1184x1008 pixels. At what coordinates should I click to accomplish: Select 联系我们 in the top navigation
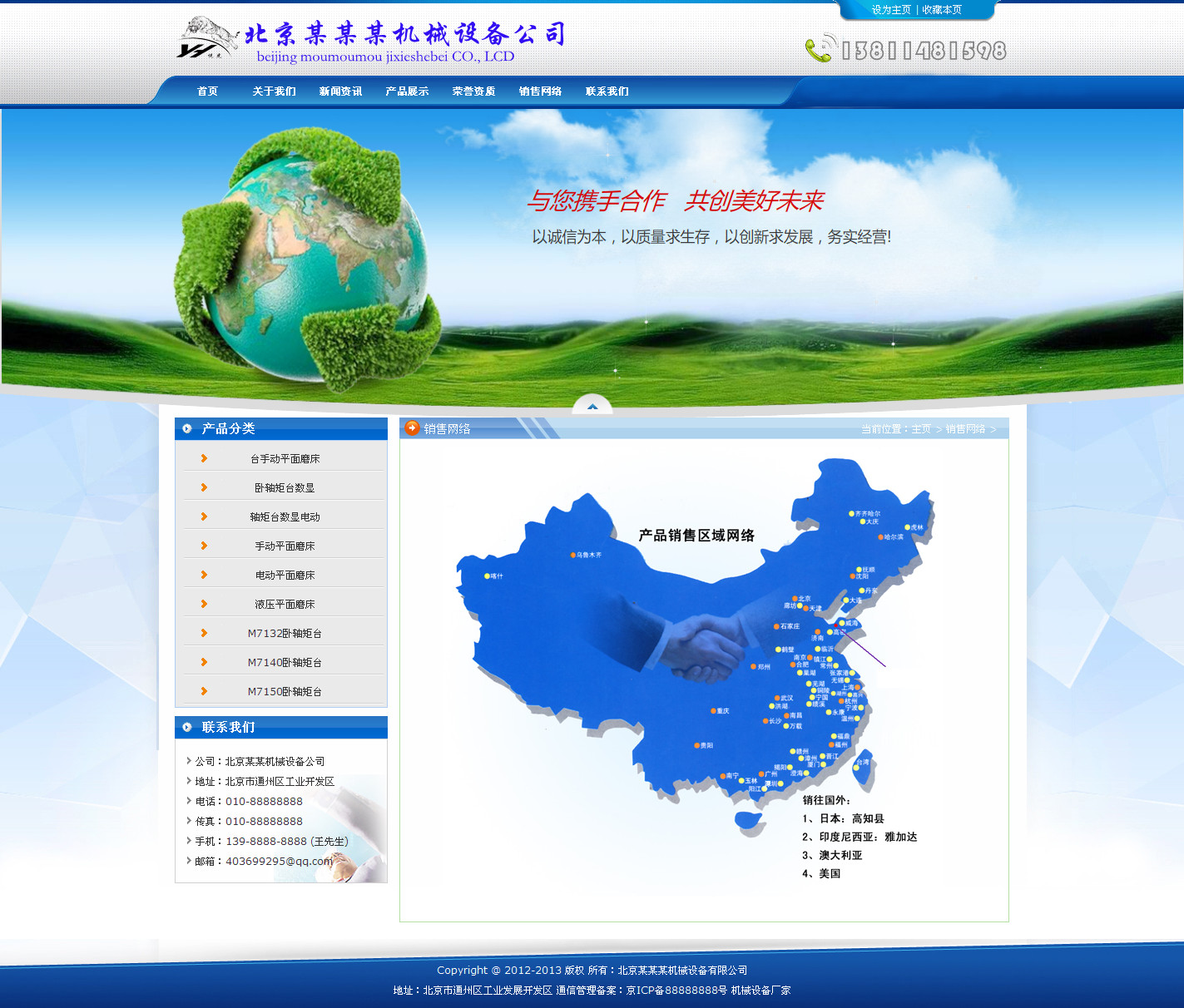click(607, 91)
